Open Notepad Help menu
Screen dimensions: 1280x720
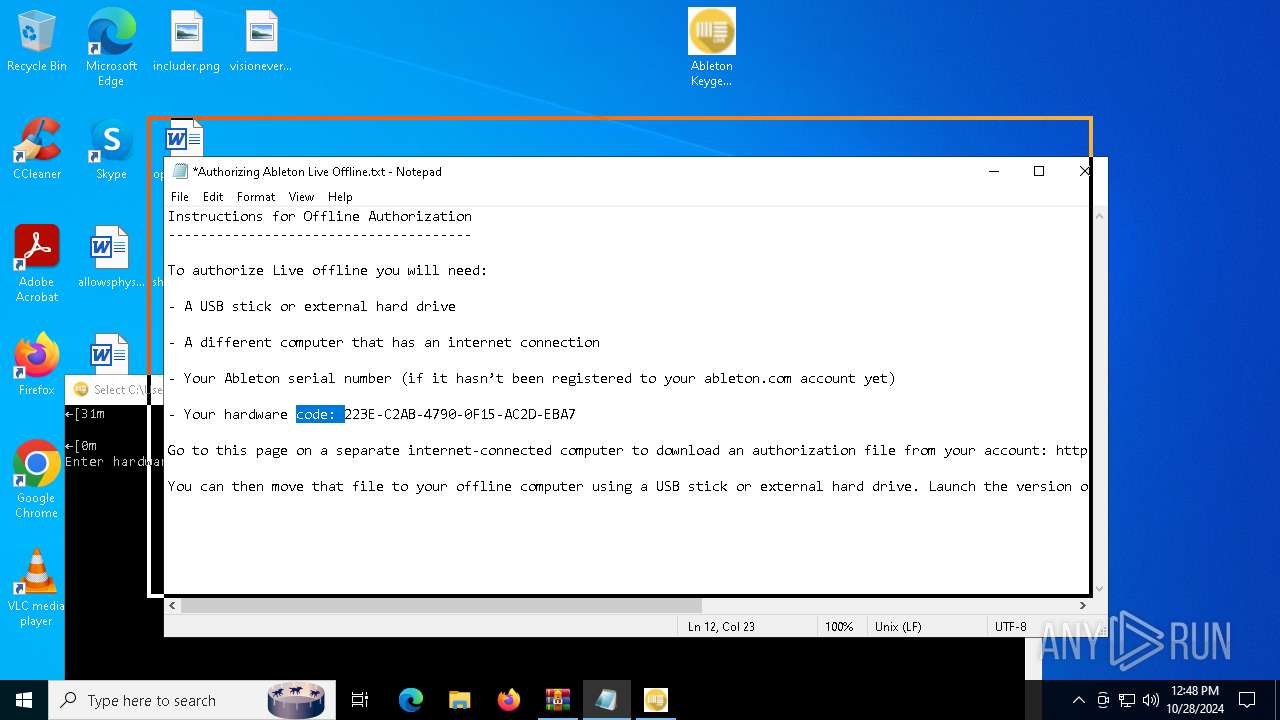(x=340, y=197)
